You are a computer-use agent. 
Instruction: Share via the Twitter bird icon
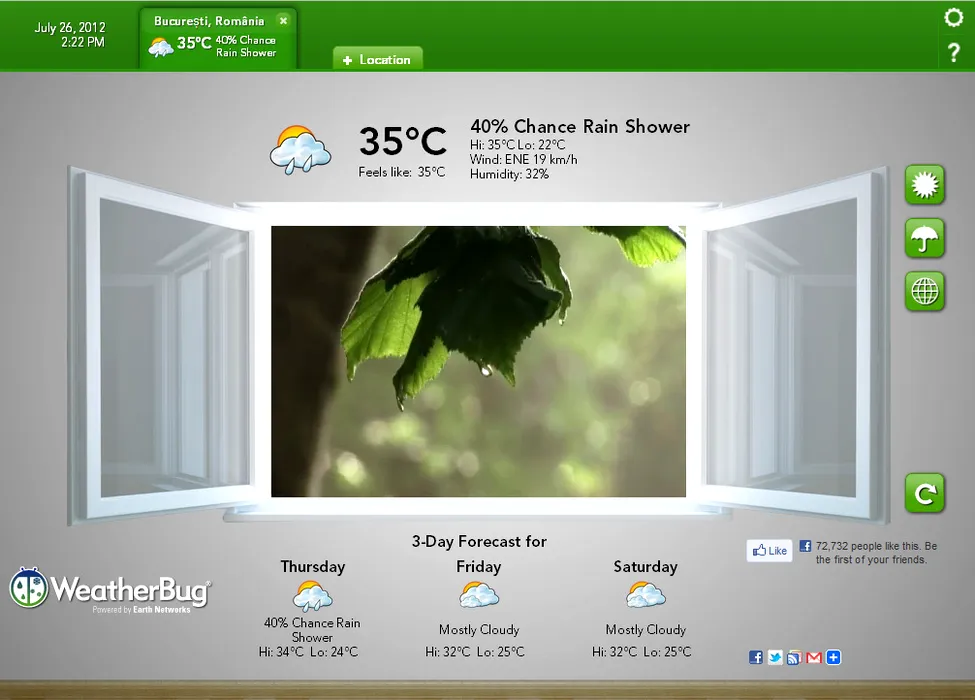(775, 657)
